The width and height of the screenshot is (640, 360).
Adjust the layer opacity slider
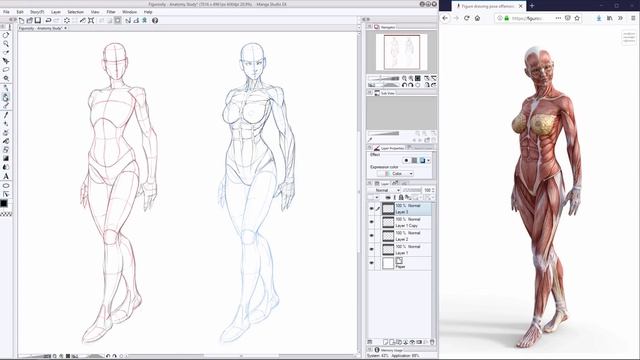pos(411,190)
